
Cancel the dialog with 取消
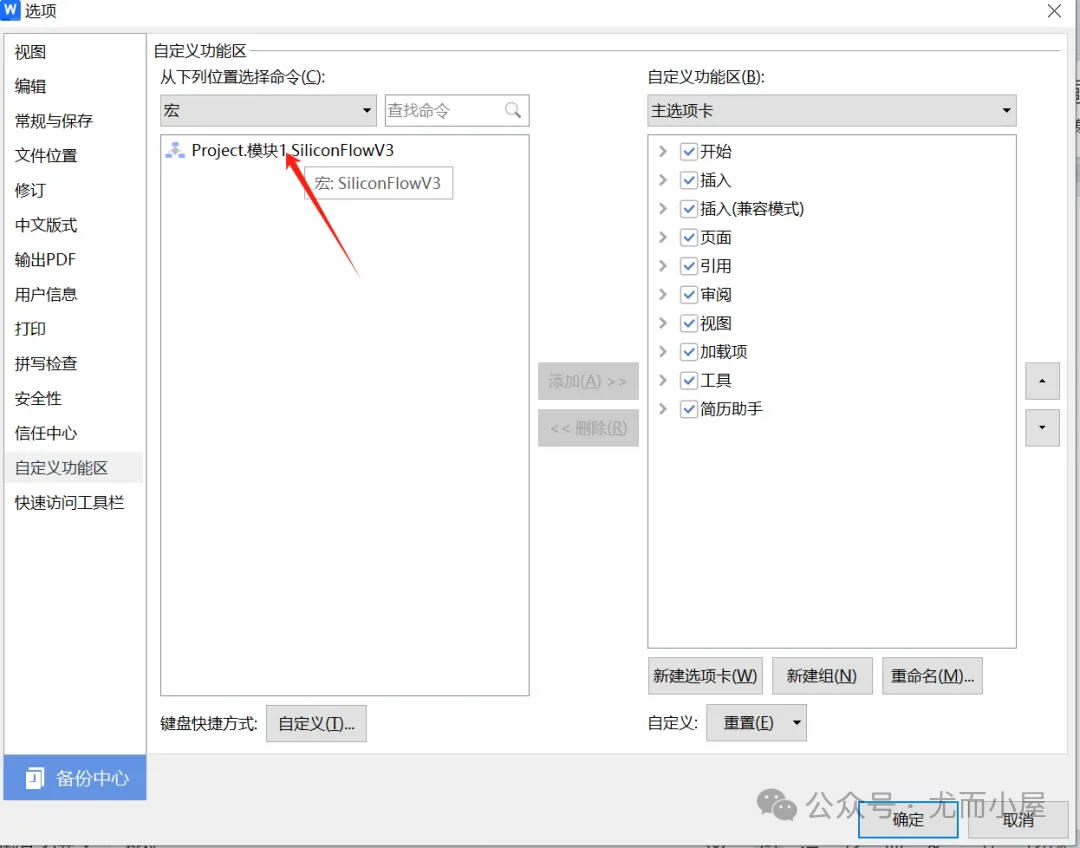(1018, 819)
